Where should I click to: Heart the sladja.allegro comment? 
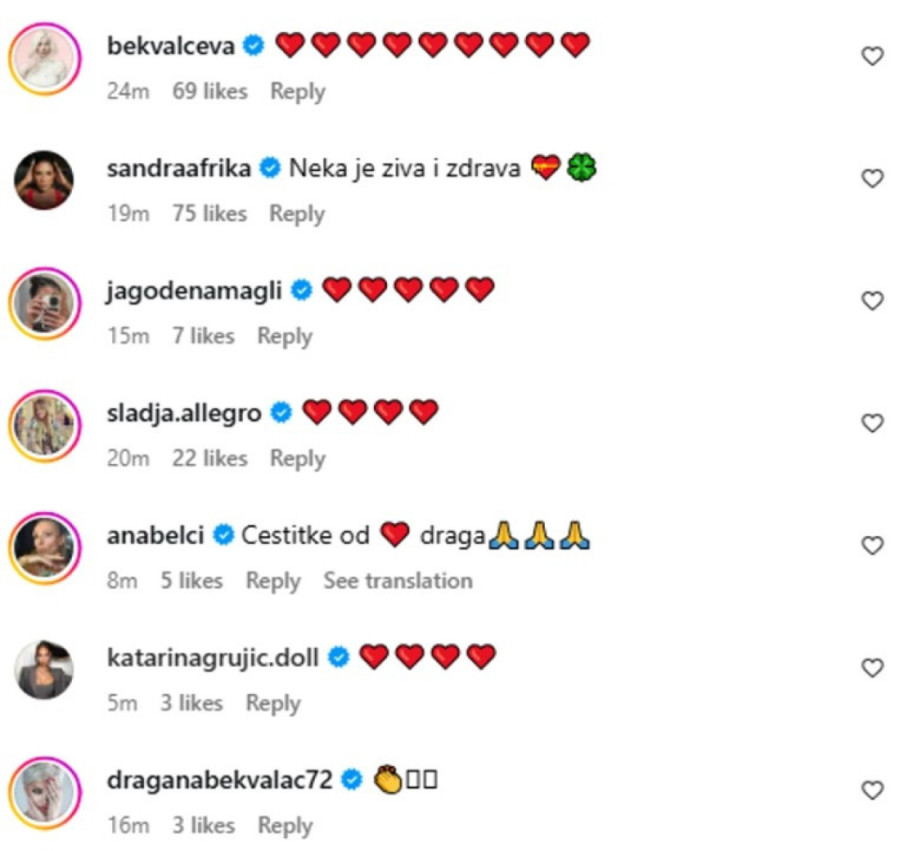pyautogui.click(x=872, y=423)
